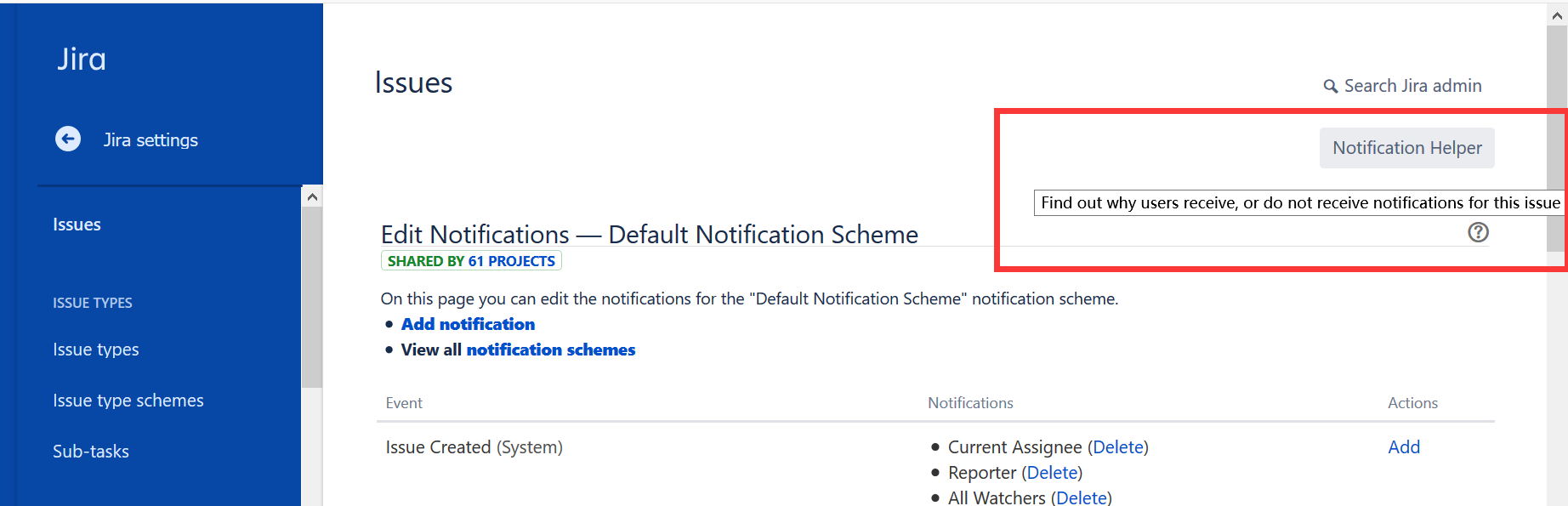This screenshot has height=506, width=1568.
Task: Select Issues in the sidebar
Action: 77,224
